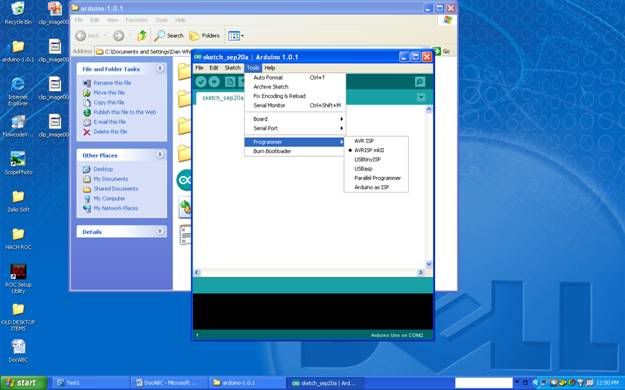Open the DocABC desktop document
This screenshot has height=390, width=625.
[18, 351]
